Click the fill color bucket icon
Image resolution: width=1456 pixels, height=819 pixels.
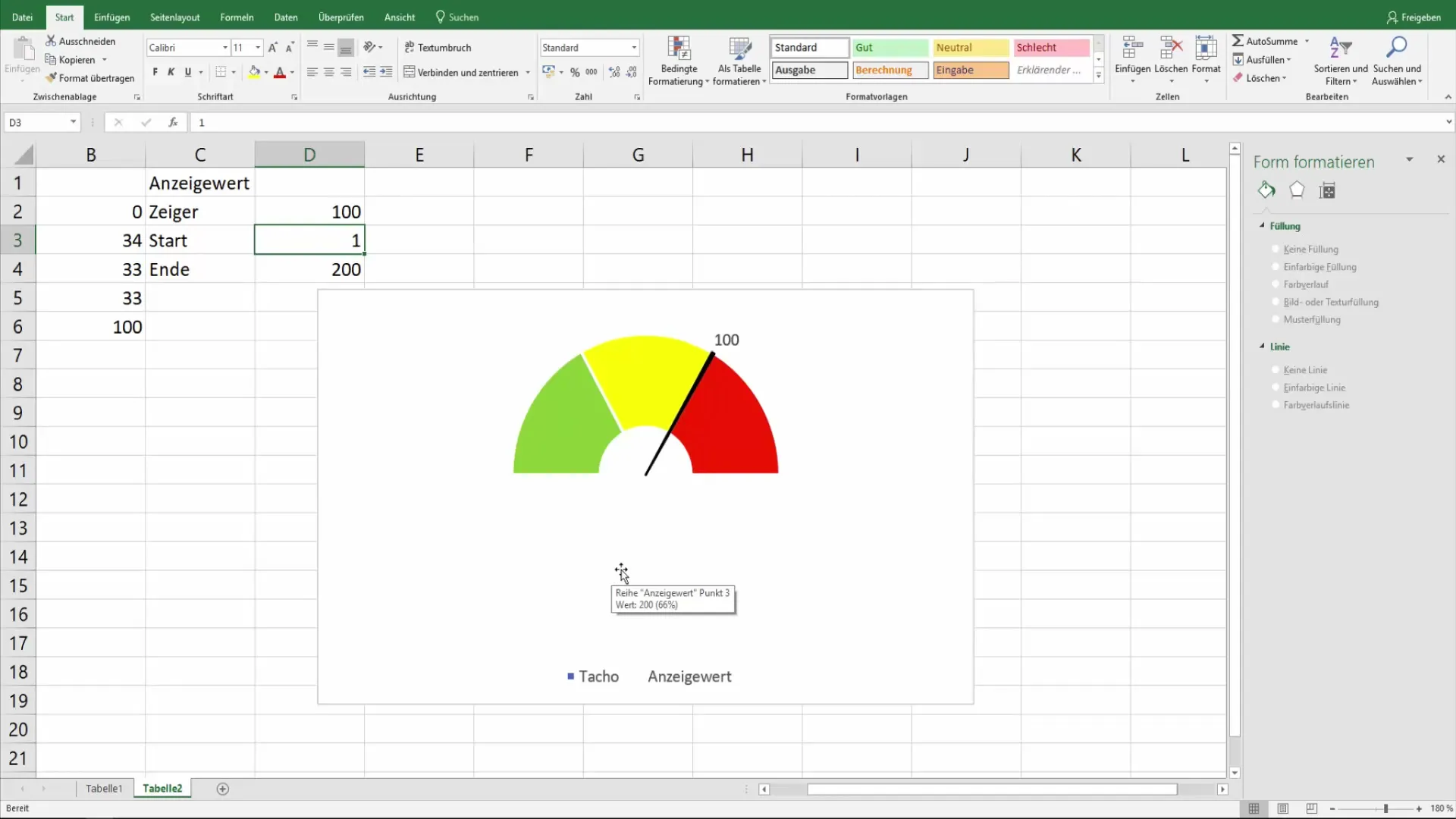tap(254, 72)
